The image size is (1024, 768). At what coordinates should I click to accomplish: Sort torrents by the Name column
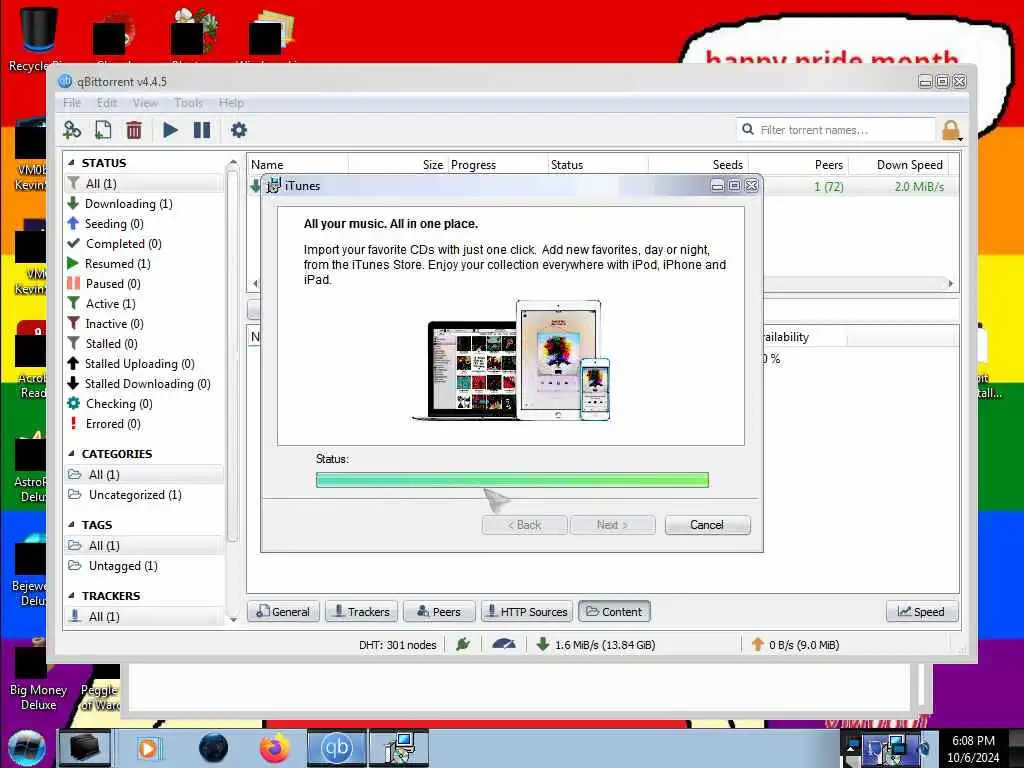298,165
